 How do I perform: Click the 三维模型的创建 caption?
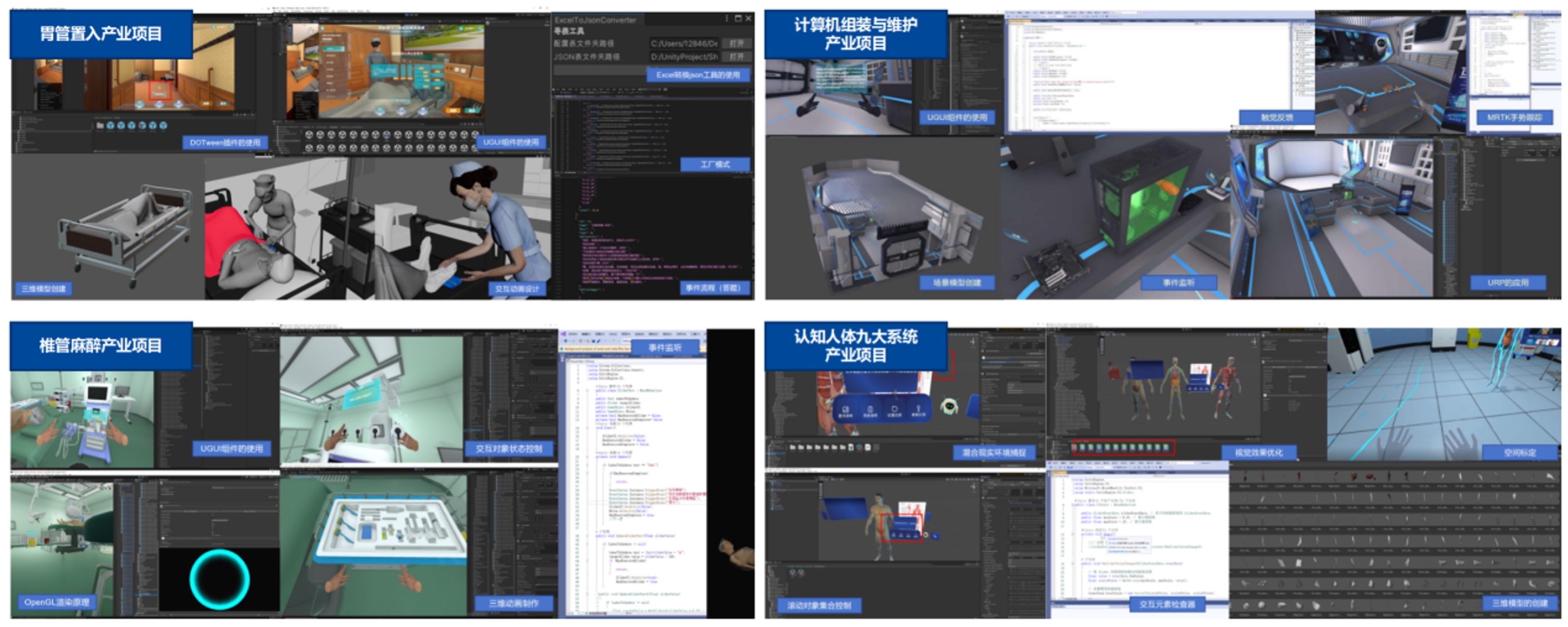point(1519,603)
